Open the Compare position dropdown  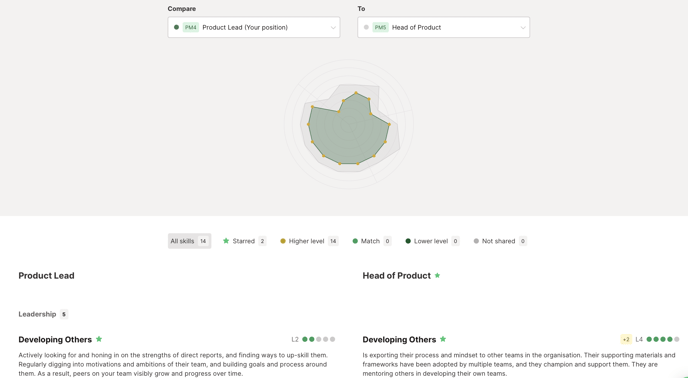[254, 27]
